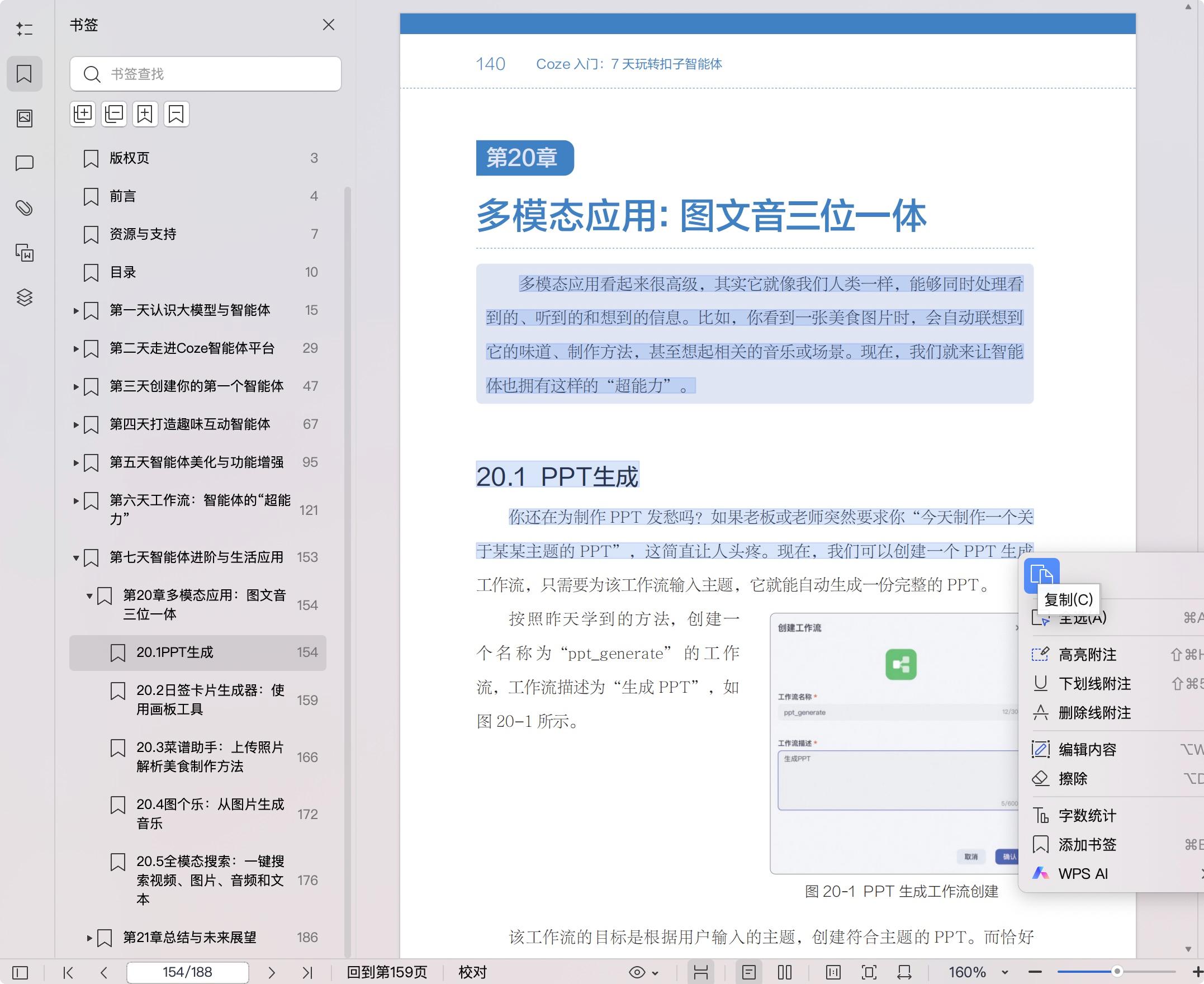Expand 第三天创建你的第一个智能体 bookmark
This screenshot has height=984, width=1204.
coord(76,386)
